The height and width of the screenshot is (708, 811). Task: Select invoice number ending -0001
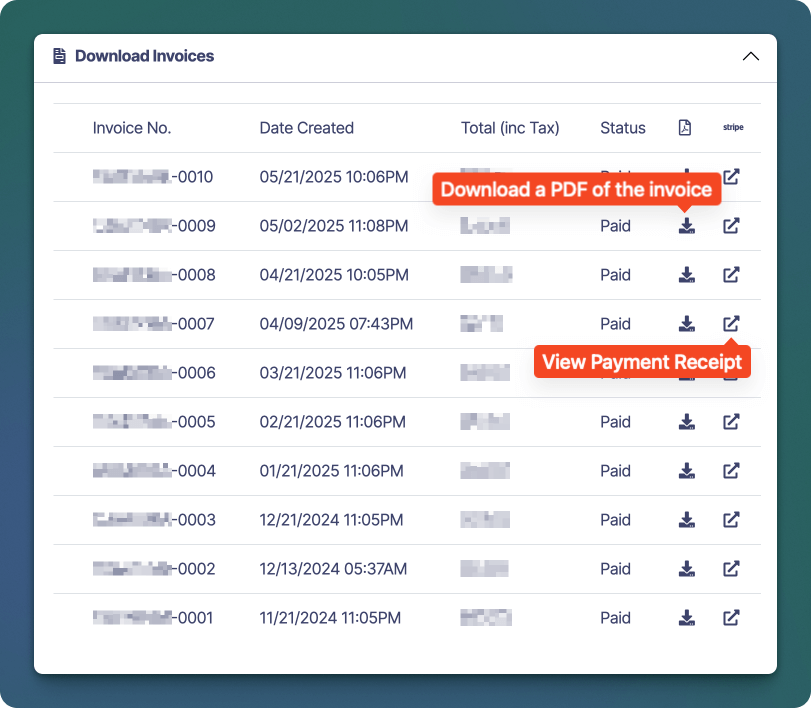(x=153, y=618)
